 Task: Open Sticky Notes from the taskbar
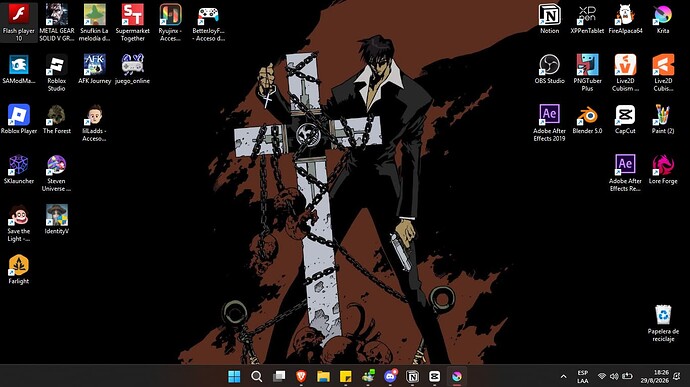pyautogui.click(x=345, y=376)
